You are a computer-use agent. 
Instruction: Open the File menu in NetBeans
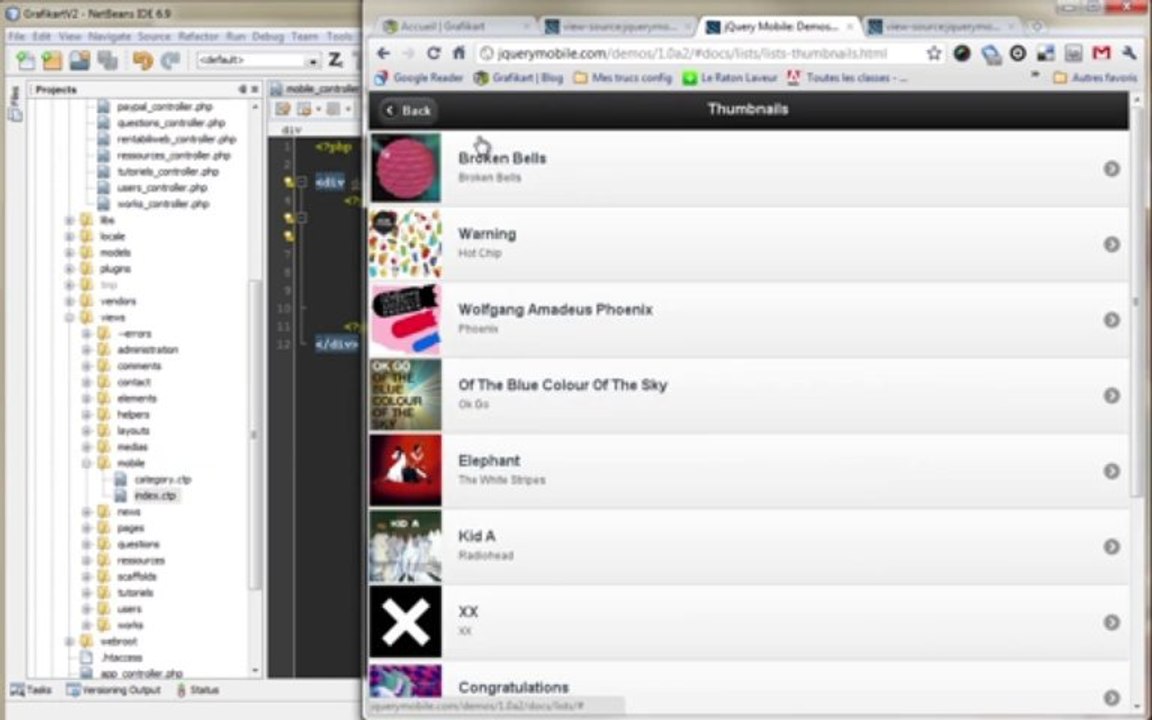[17, 36]
